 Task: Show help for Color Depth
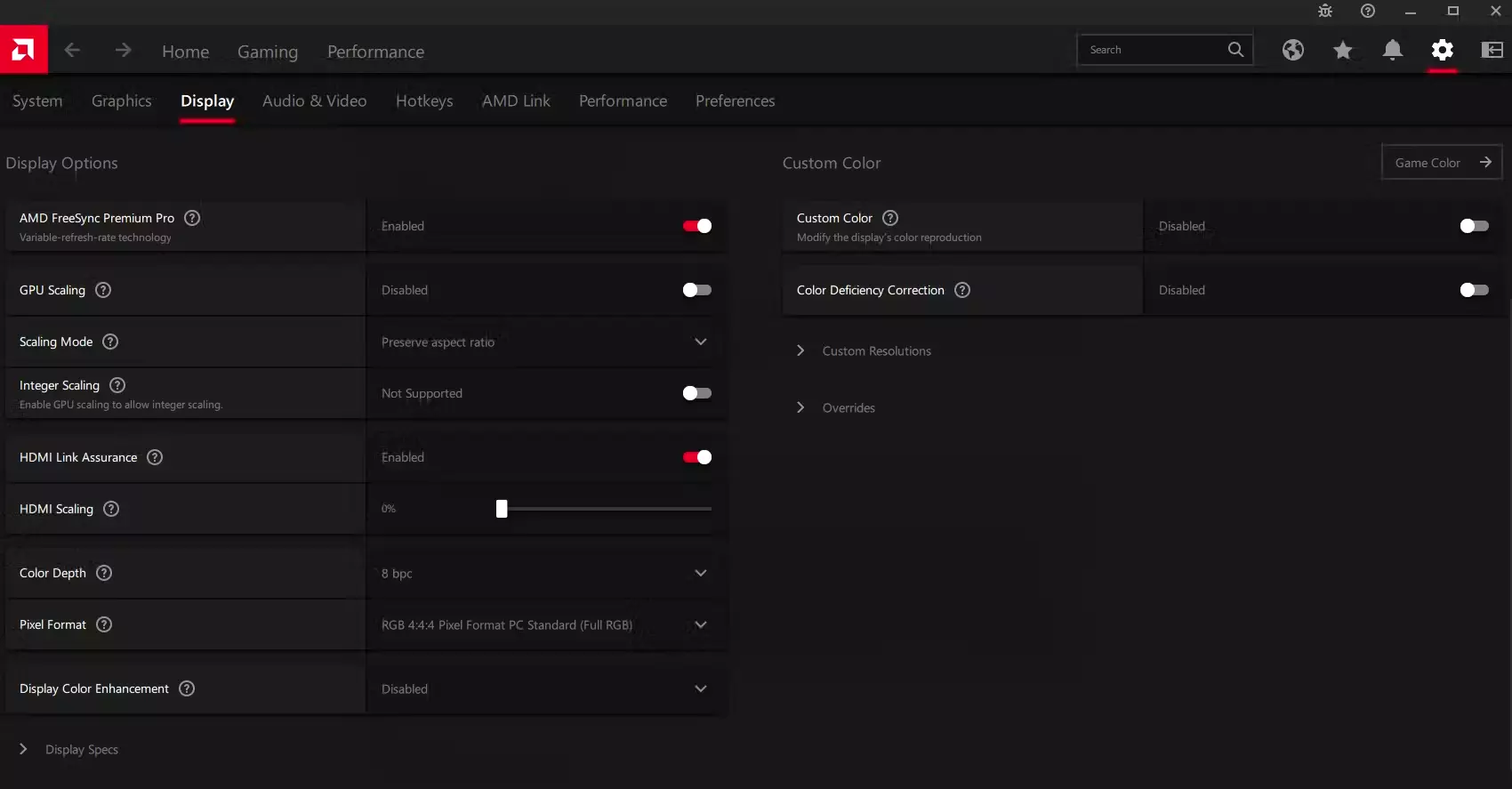pyautogui.click(x=104, y=573)
